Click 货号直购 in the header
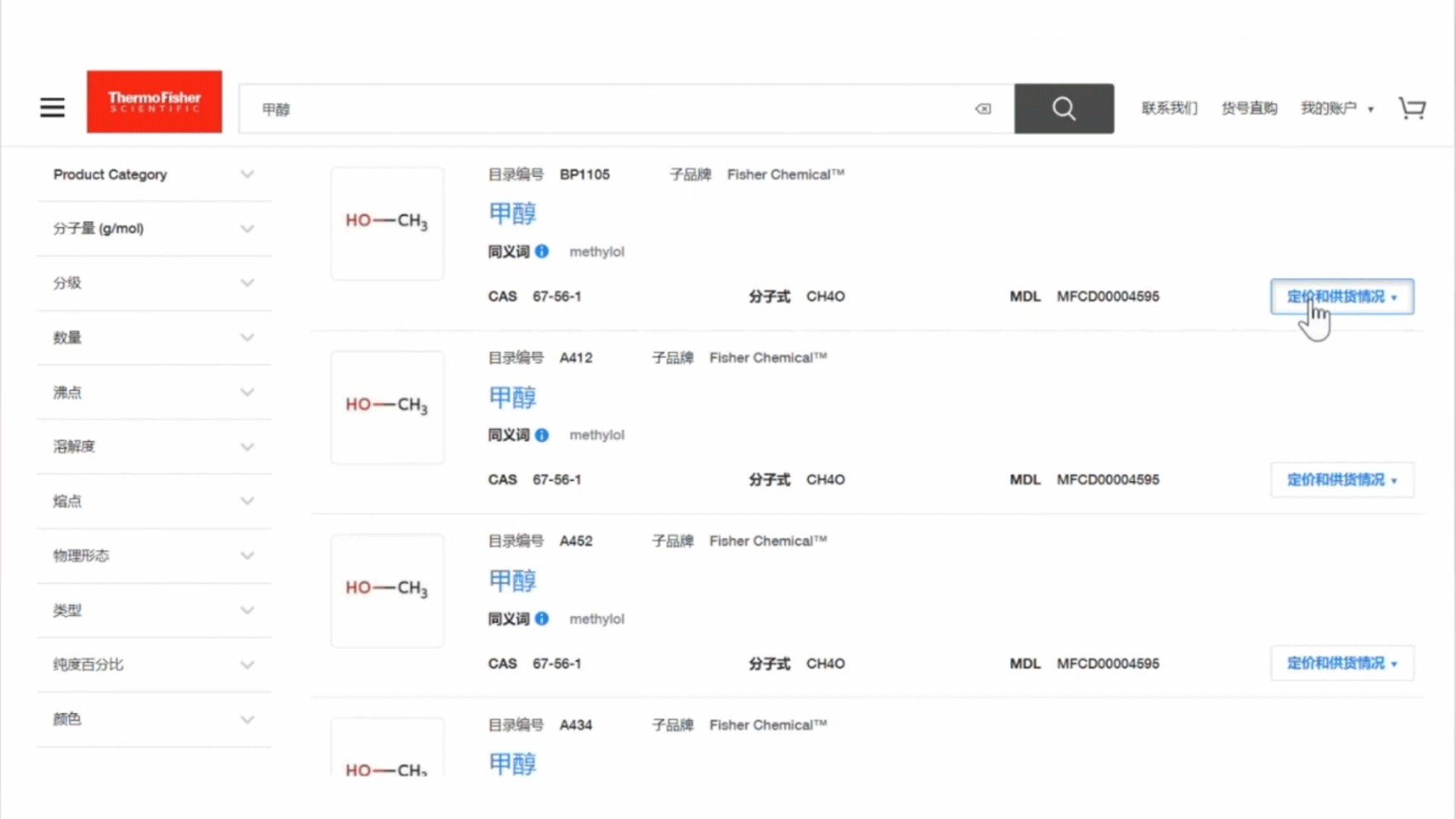 tap(1249, 108)
